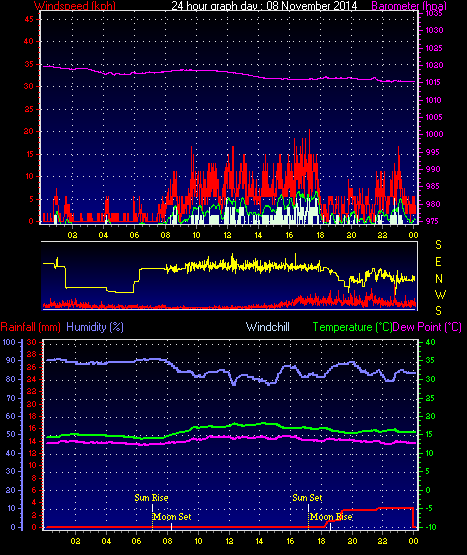Click the 975 barometer scale value
Image resolution: width=467 pixels, height=555 pixels.
click(x=432, y=221)
